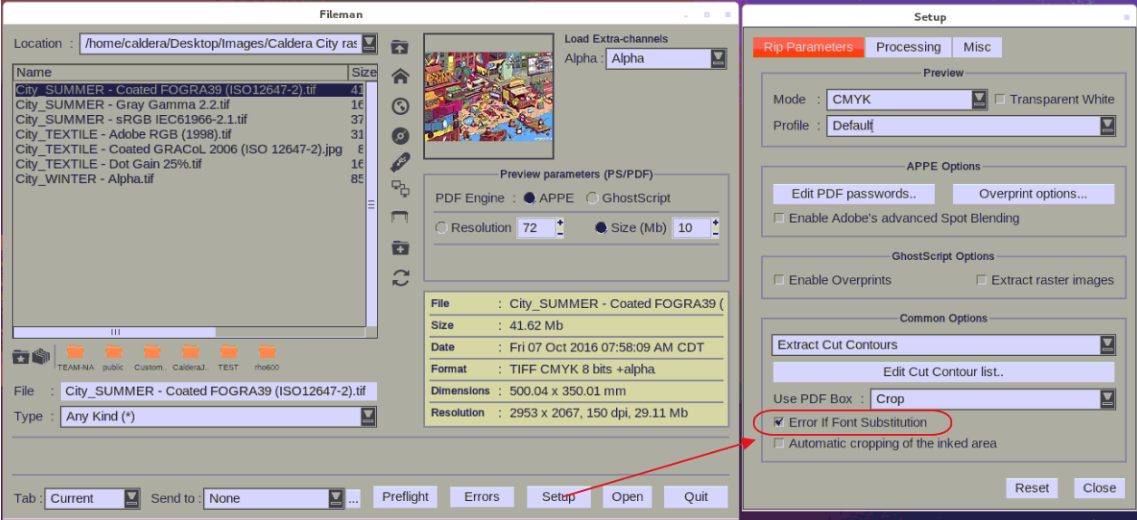Click Edit Cut Contour list.. button
Viewport: 1137px width, 520px height.
(943, 372)
